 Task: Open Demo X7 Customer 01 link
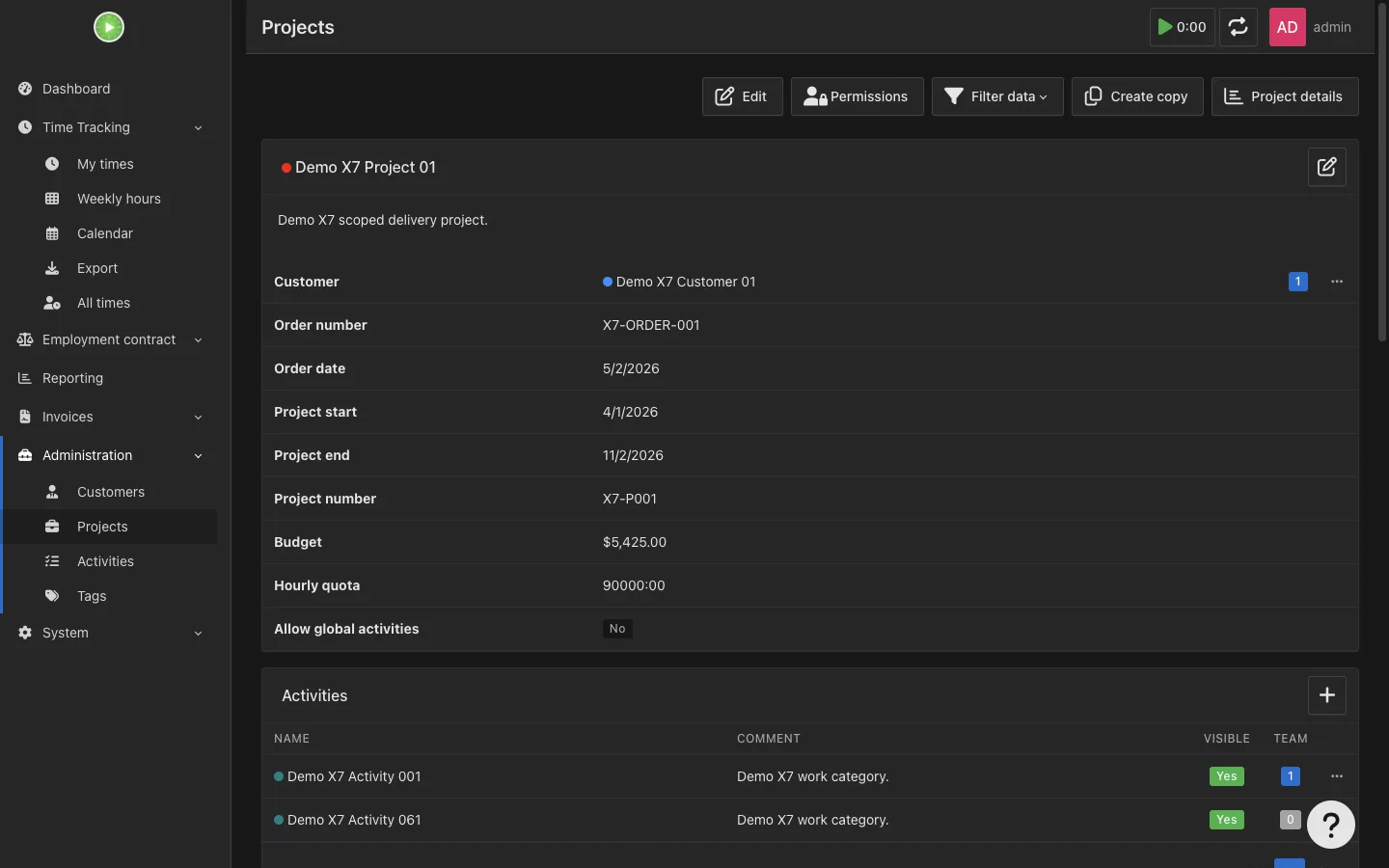(686, 282)
